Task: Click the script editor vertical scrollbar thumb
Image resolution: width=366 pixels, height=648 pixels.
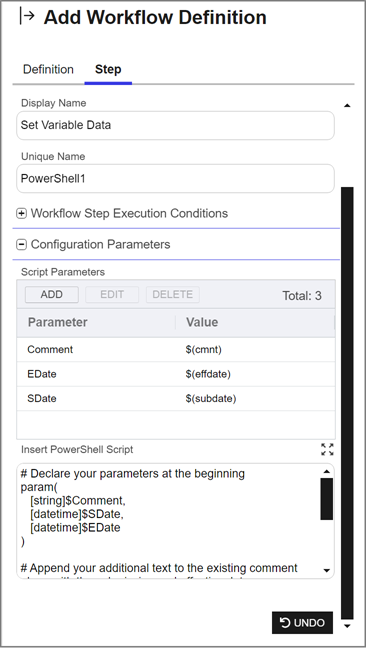Action: click(x=326, y=499)
